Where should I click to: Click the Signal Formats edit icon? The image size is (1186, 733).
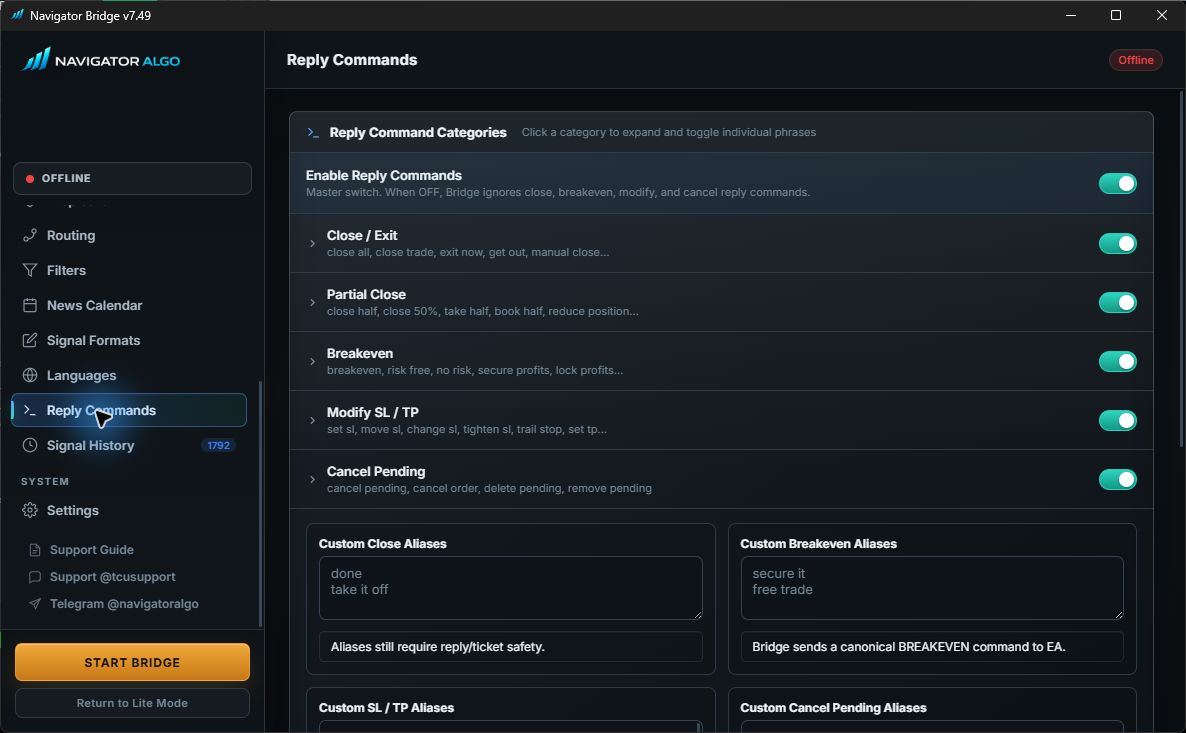coord(29,340)
